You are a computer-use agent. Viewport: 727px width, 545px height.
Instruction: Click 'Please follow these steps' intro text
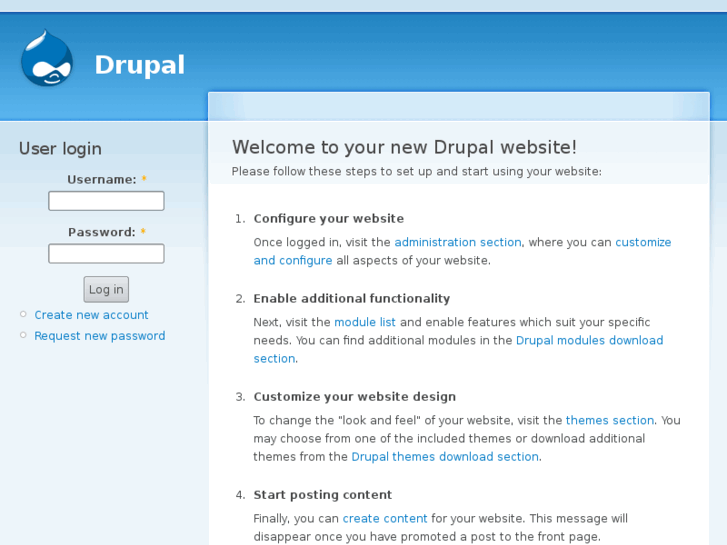coord(416,172)
